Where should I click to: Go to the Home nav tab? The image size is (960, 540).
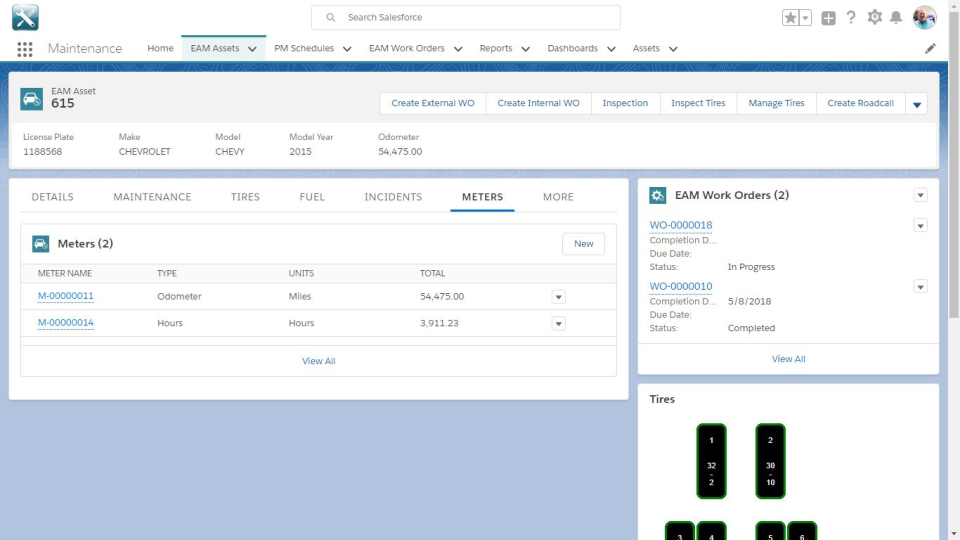(x=160, y=48)
